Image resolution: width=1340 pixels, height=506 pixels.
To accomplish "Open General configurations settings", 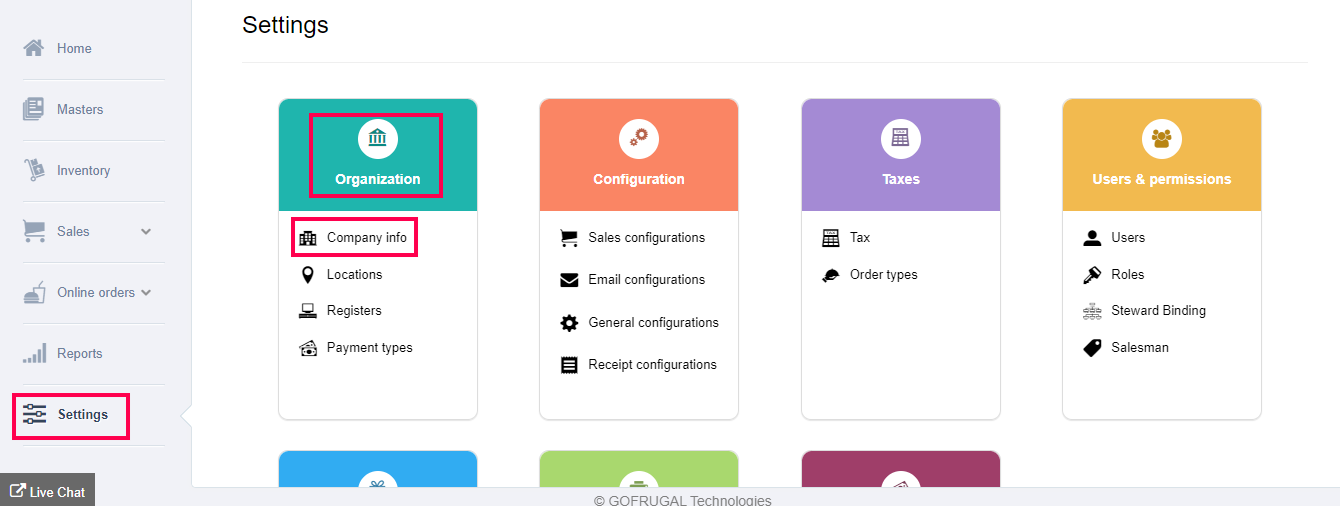I will pos(653,323).
